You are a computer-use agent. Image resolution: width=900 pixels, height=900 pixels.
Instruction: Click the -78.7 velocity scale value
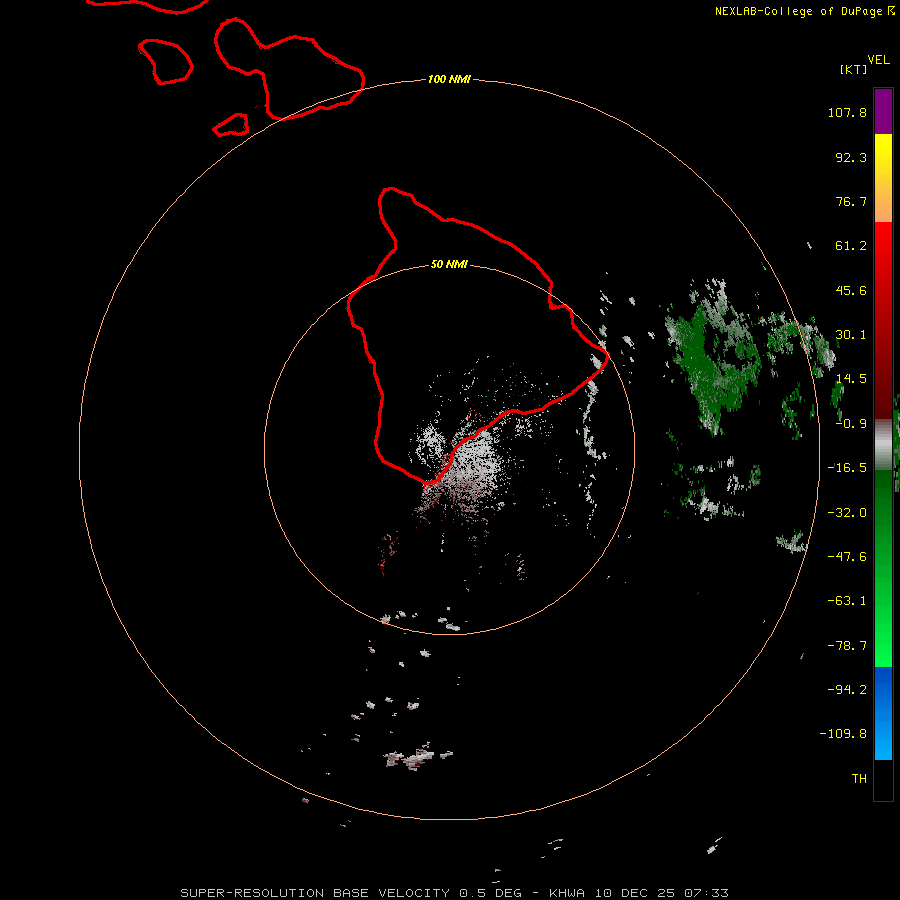847,646
